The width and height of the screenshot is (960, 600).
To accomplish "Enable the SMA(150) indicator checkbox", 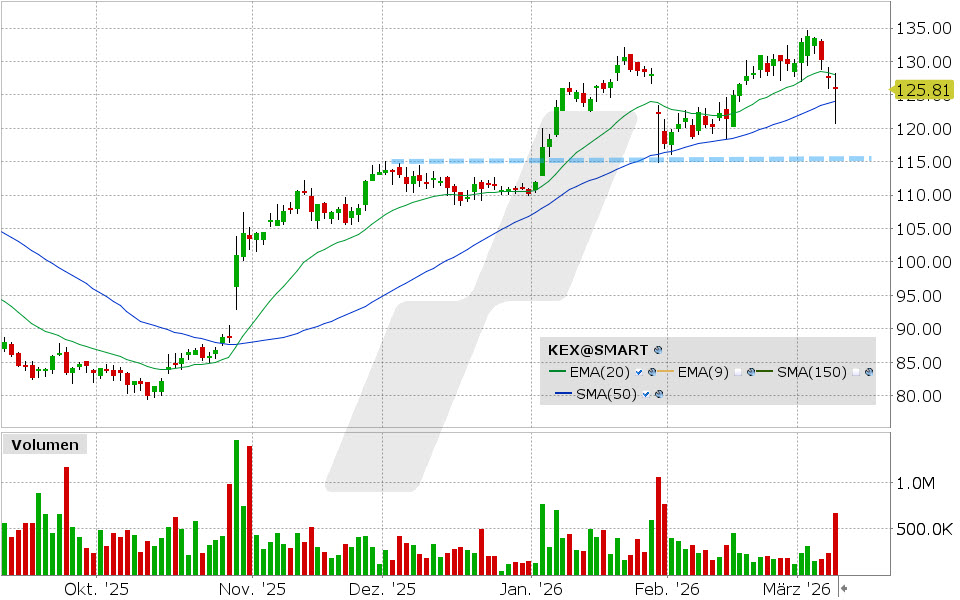I will 855,371.
